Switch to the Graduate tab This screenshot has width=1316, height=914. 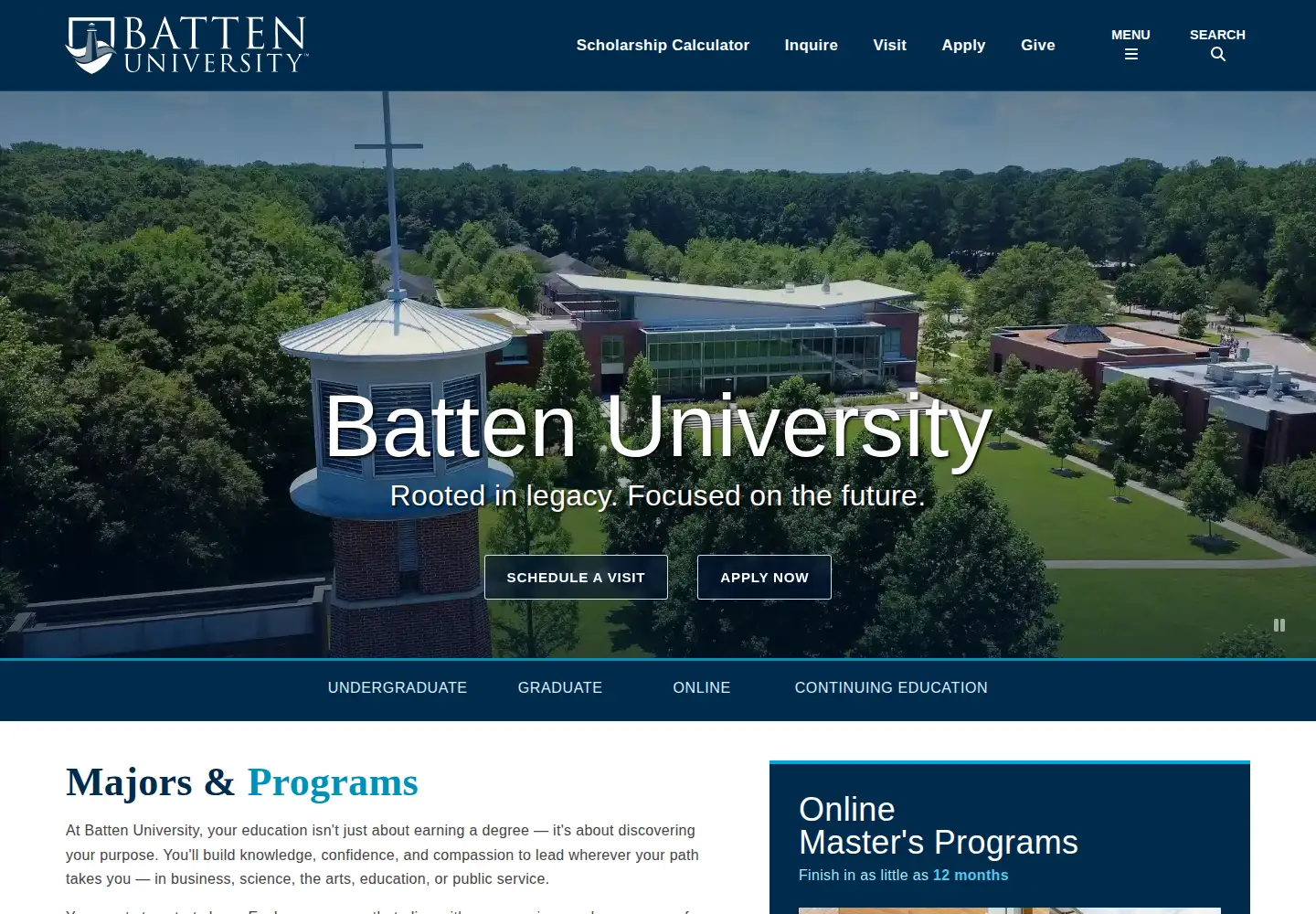tap(560, 687)
